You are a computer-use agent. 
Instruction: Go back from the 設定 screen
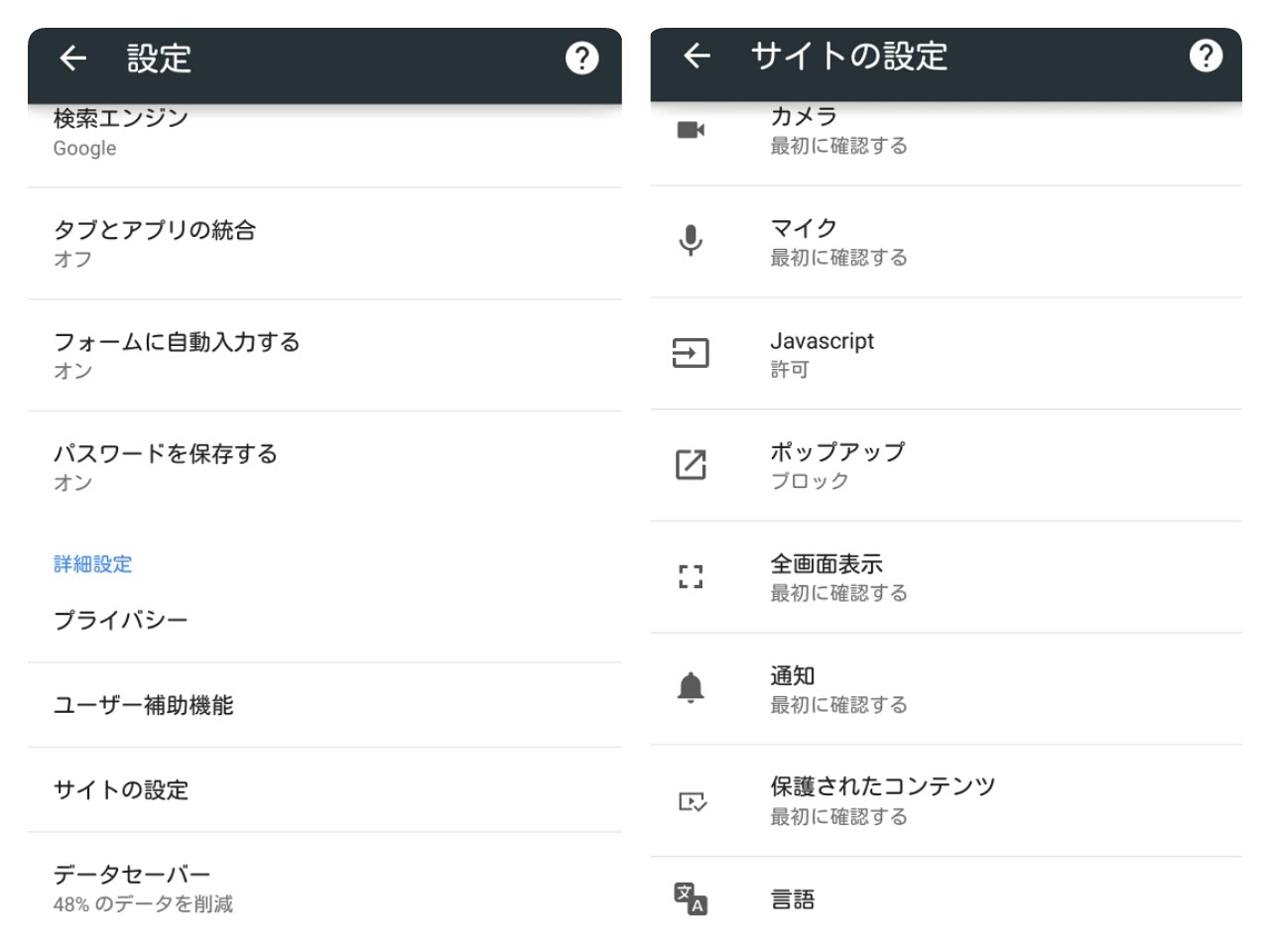(x=72, y=59)
